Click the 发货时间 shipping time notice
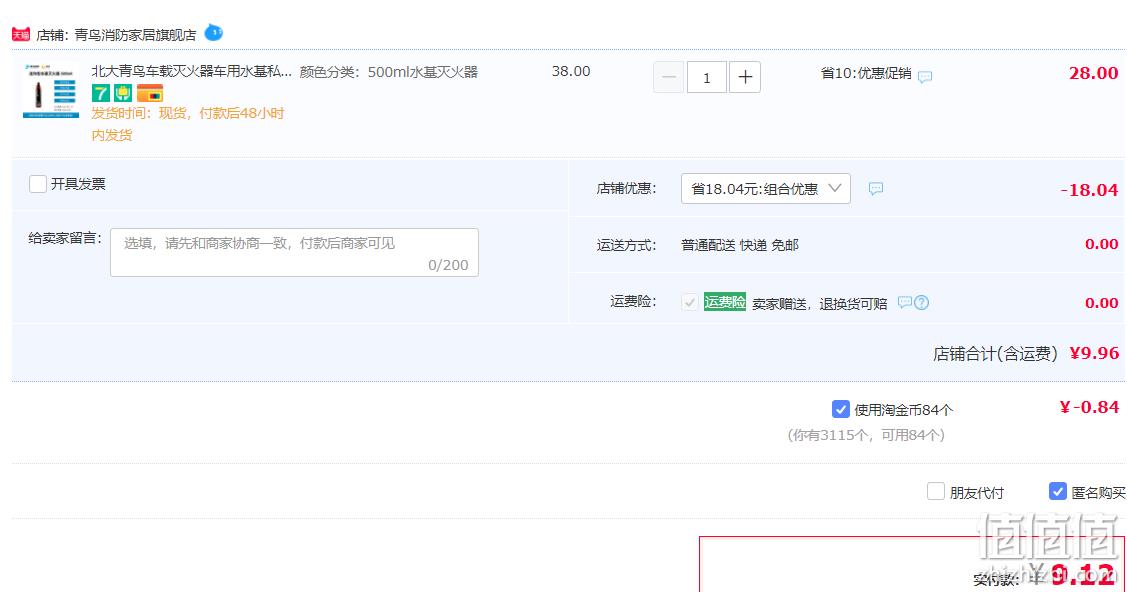 [x=188, y=124]
